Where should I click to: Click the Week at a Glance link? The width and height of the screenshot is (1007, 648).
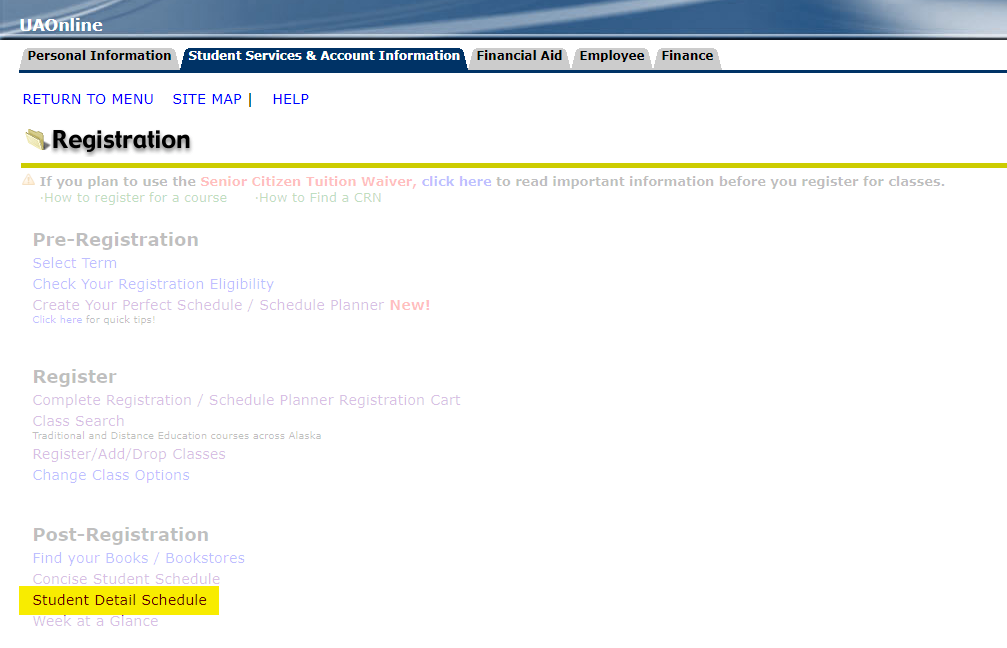[x=95, y=621]
